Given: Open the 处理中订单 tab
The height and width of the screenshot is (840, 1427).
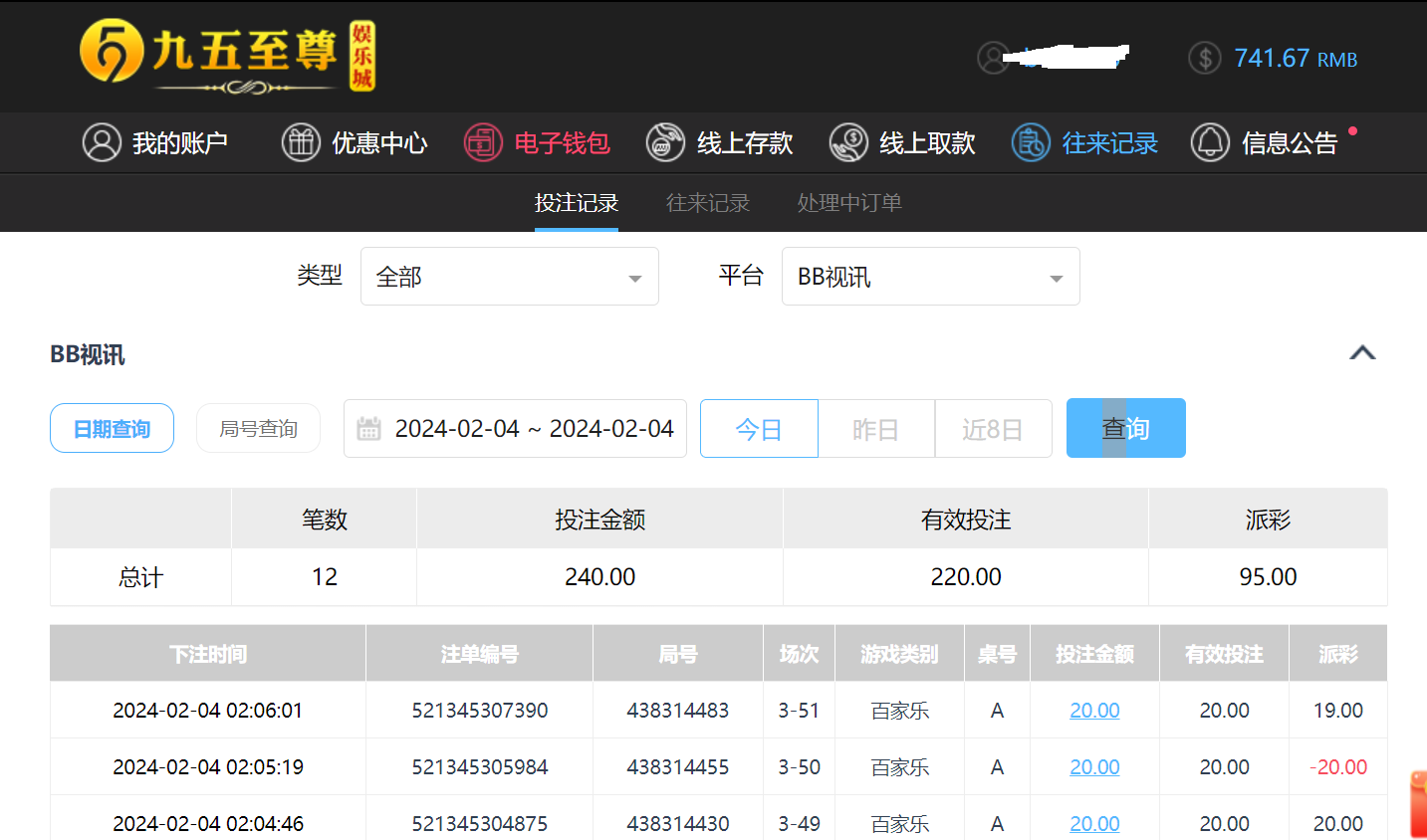Looking at the screenshot, I should [x=849, y=203].
